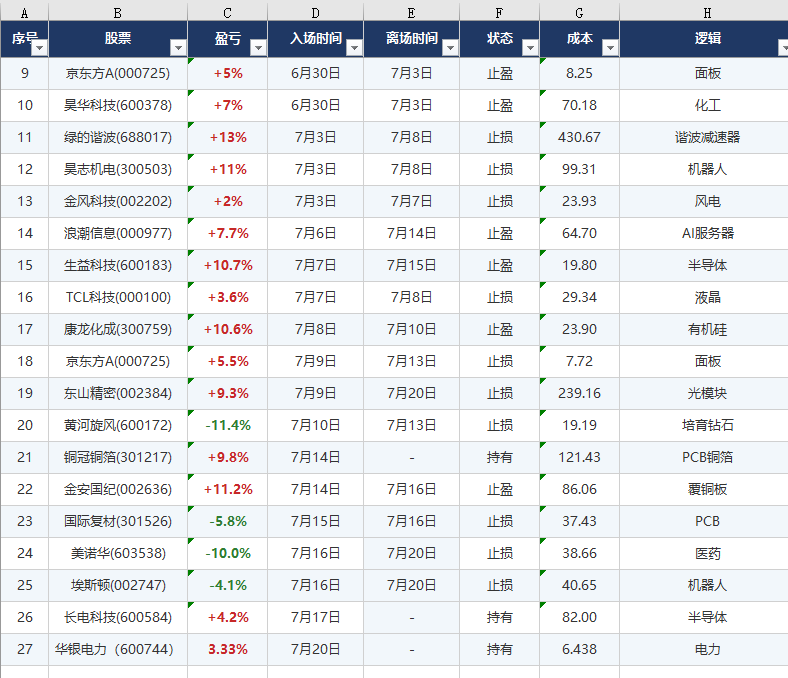The image size is (788, 678).
Task: Click the +10.7% profit cell
Action: pyautogui.click(x=228, y=265)
